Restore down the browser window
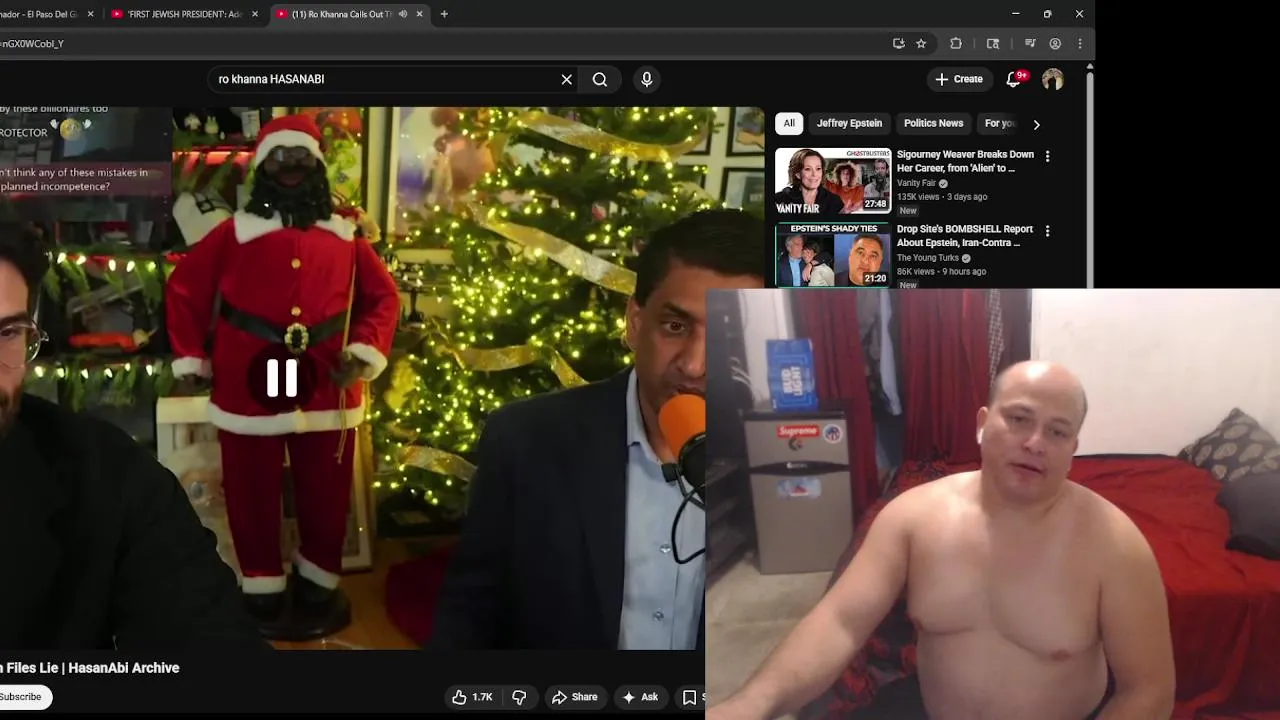Viewport: 1280px width, 720px height. tap(1047, 14)
